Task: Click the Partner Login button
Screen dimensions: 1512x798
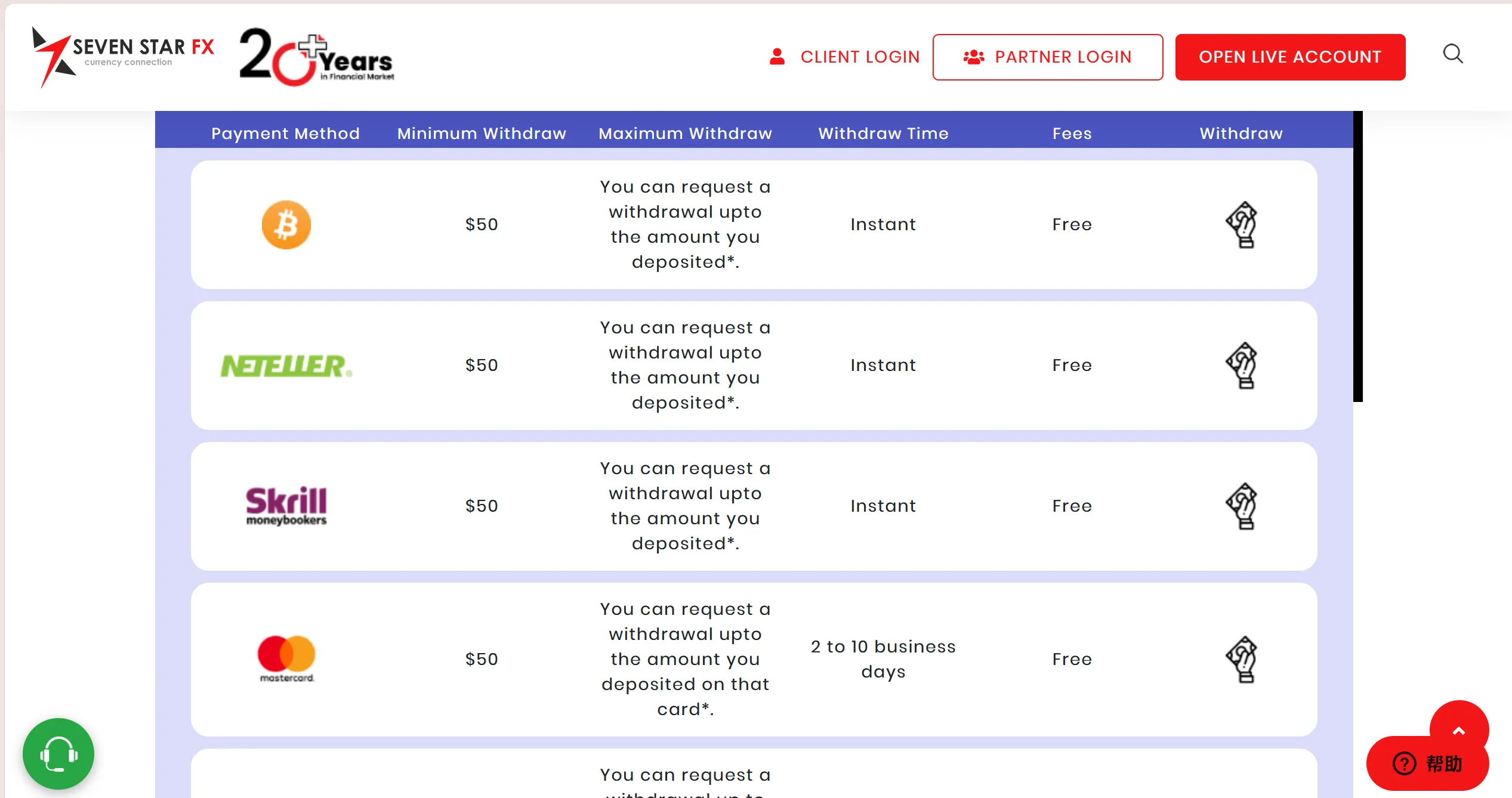Action: click(1048, 57)
